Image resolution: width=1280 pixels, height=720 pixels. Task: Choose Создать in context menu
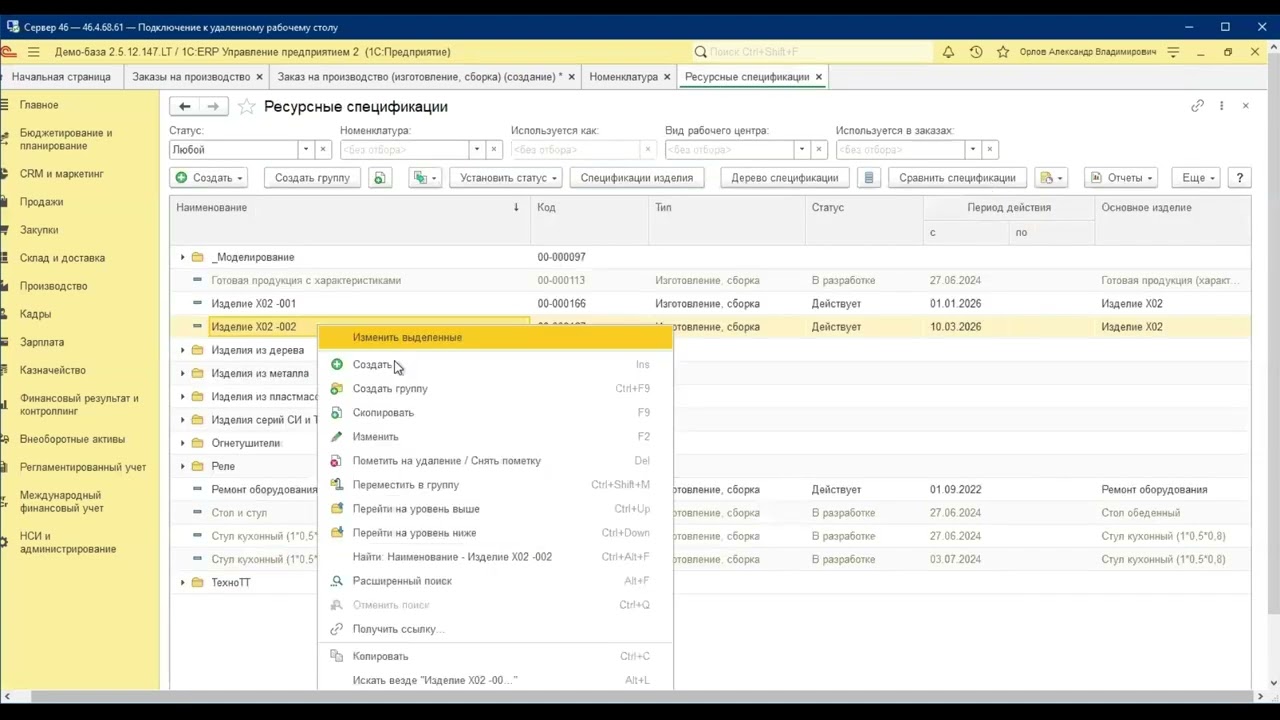496,365
